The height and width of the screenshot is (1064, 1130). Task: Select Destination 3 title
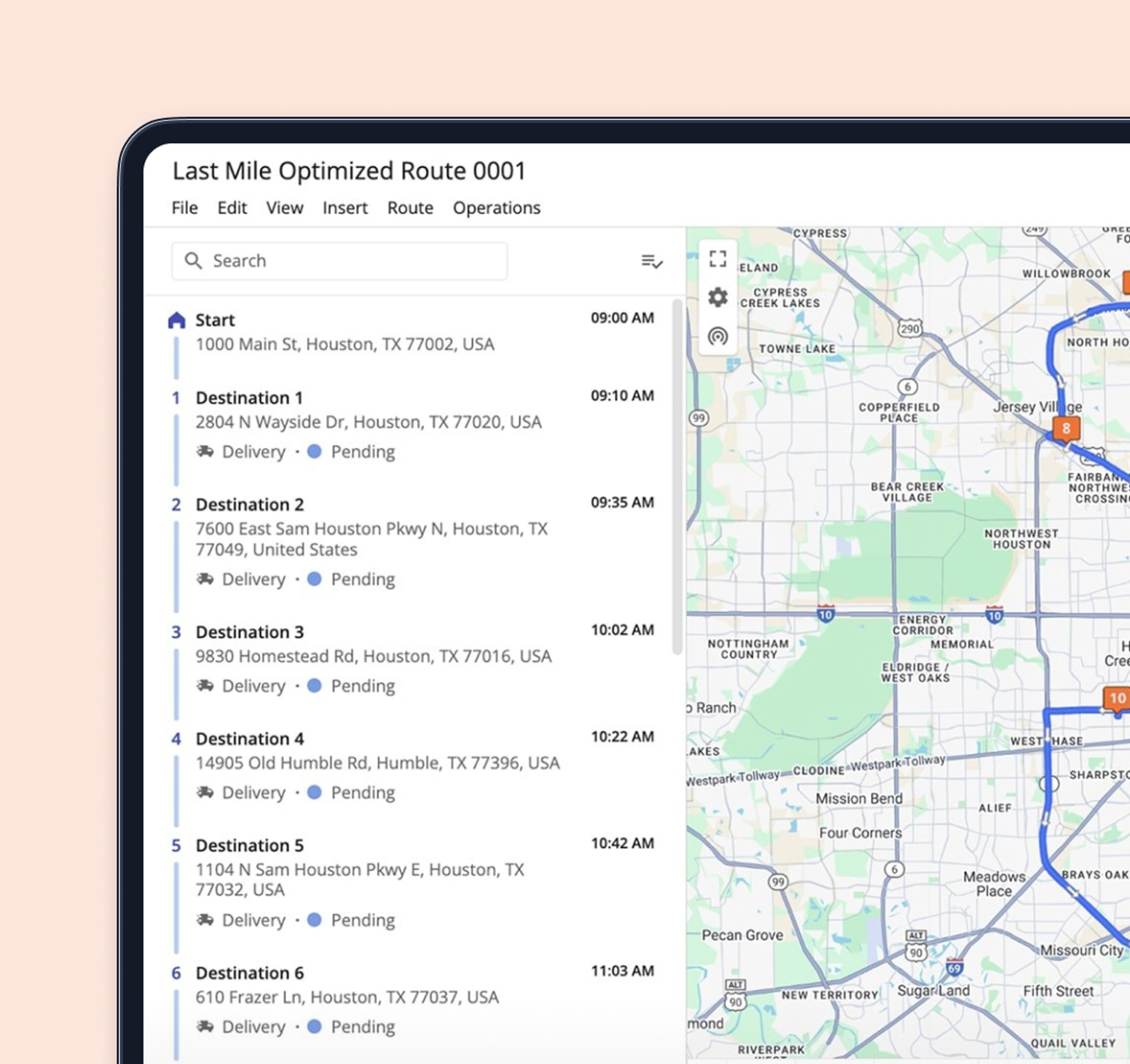(x=250, y=632)
